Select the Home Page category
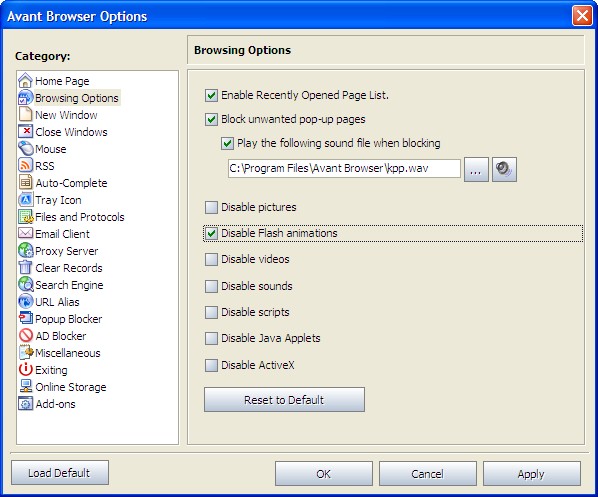 tap(62, 81)
